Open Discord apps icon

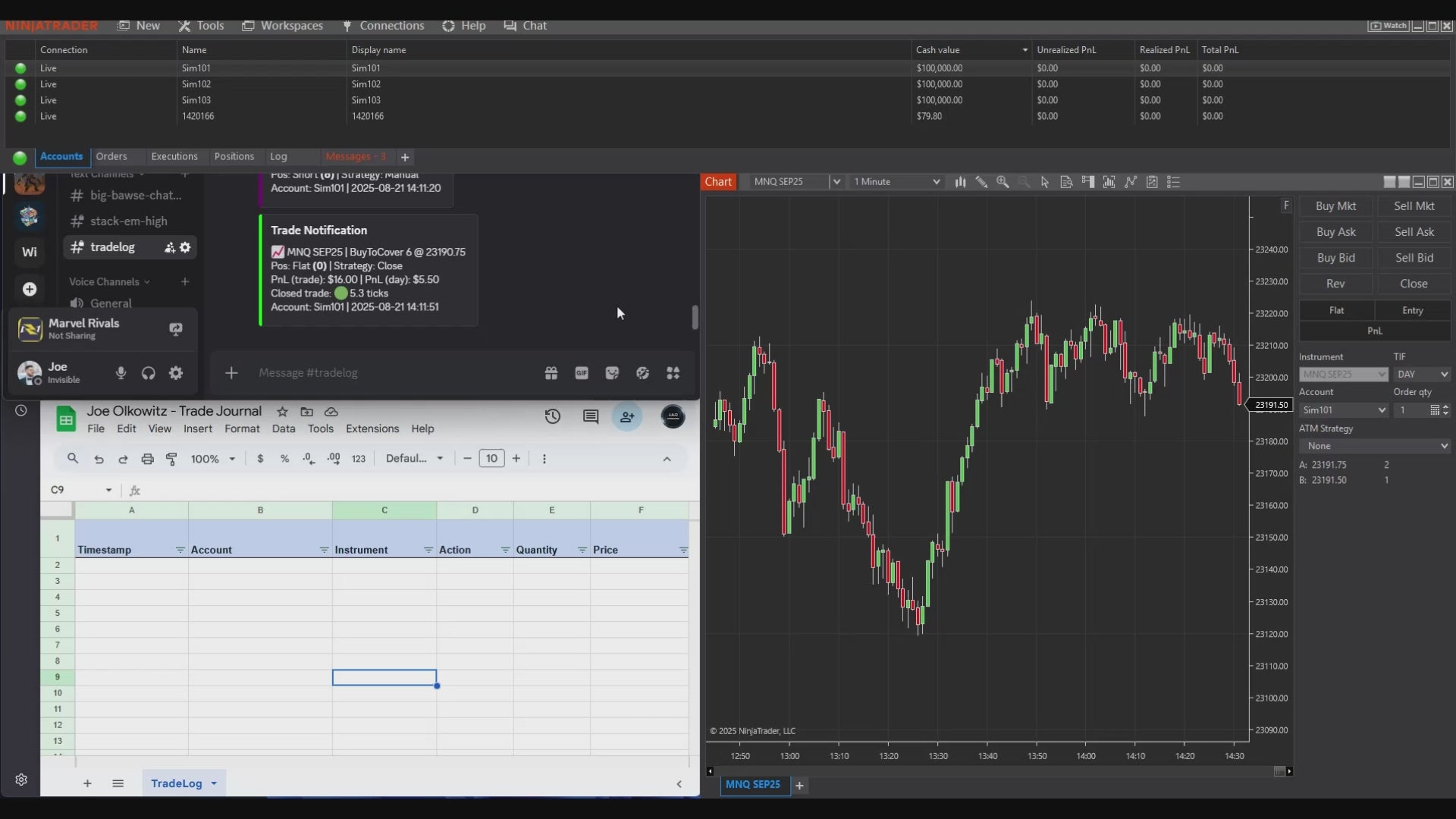tap(673, 373)
